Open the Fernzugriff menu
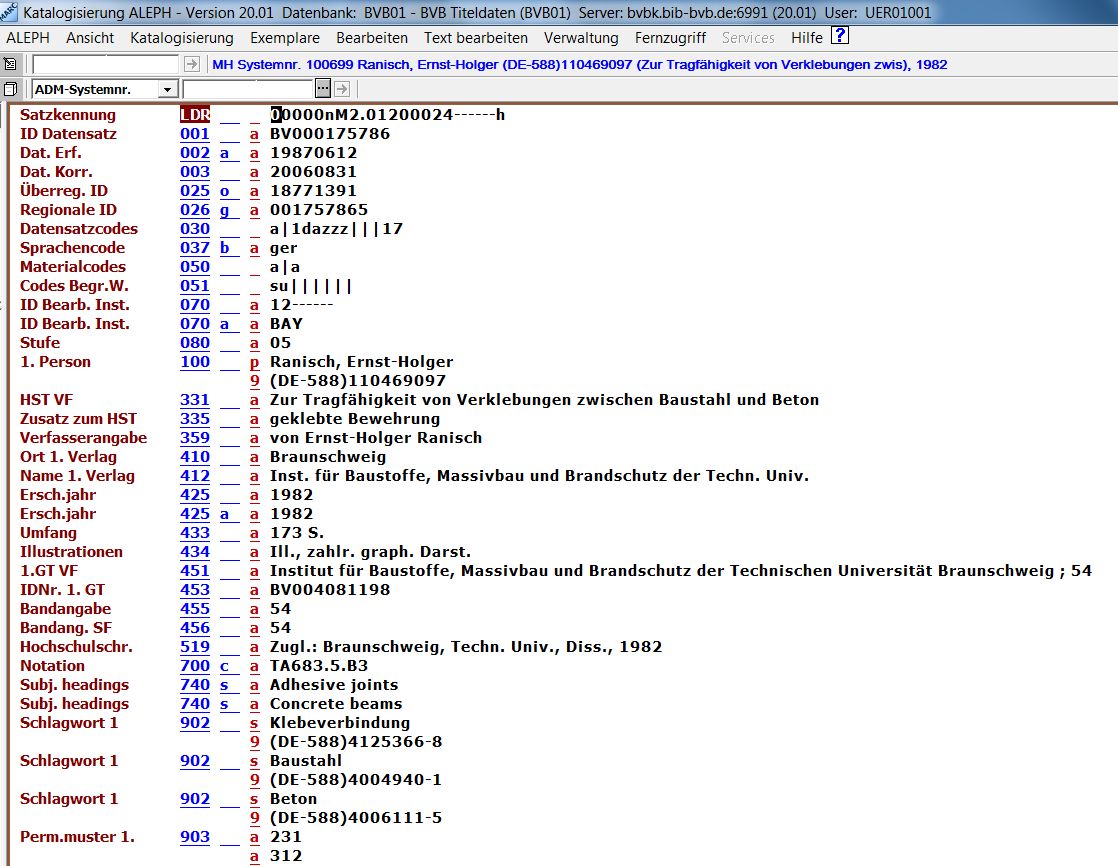 tap(670, 38)
